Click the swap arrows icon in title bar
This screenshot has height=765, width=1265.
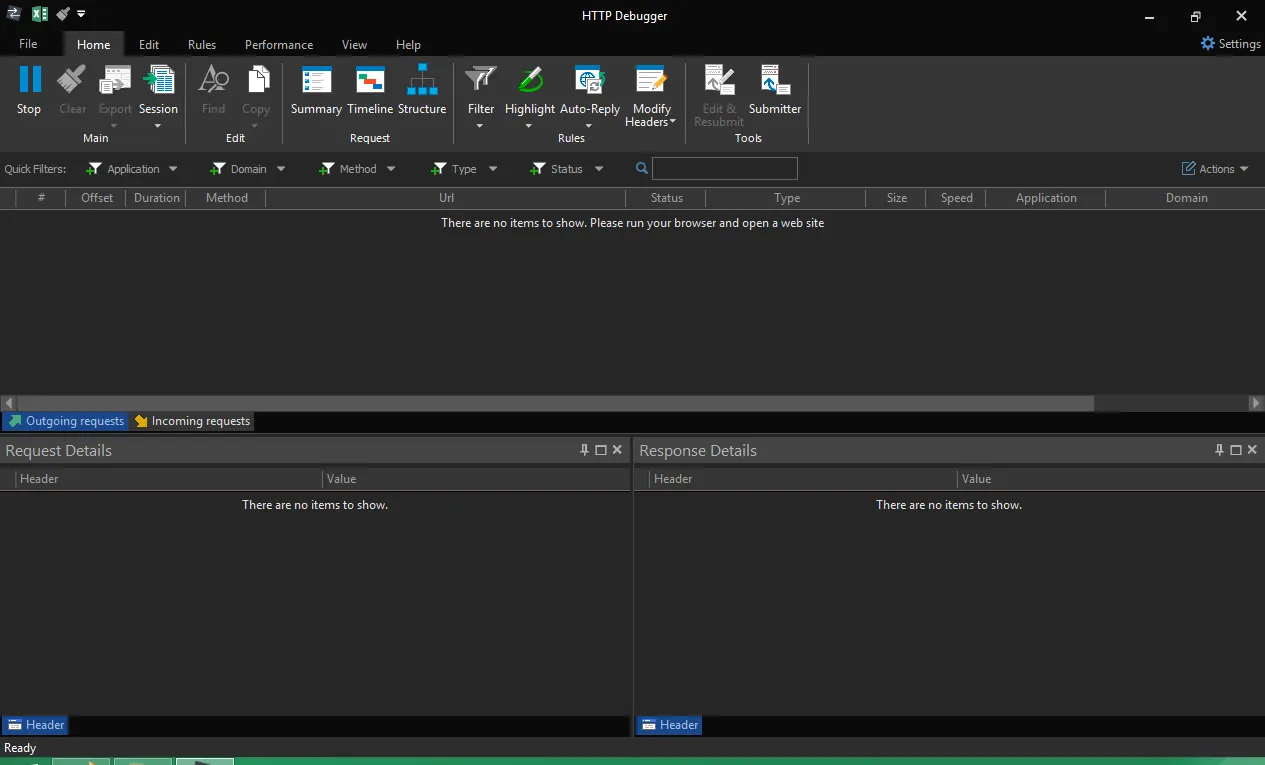tap(13, 14)
